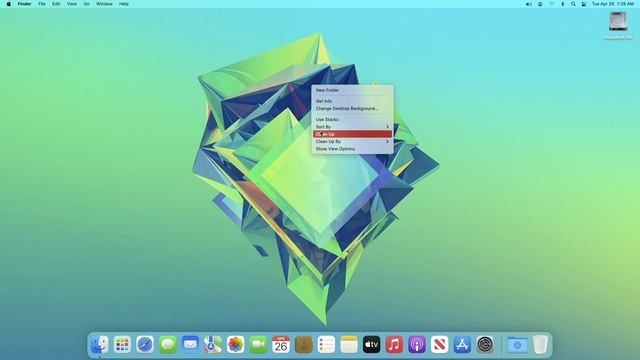Screen dimensions: 640x360
Task: Open Photos from the Dock
Action: click(236, 344)
